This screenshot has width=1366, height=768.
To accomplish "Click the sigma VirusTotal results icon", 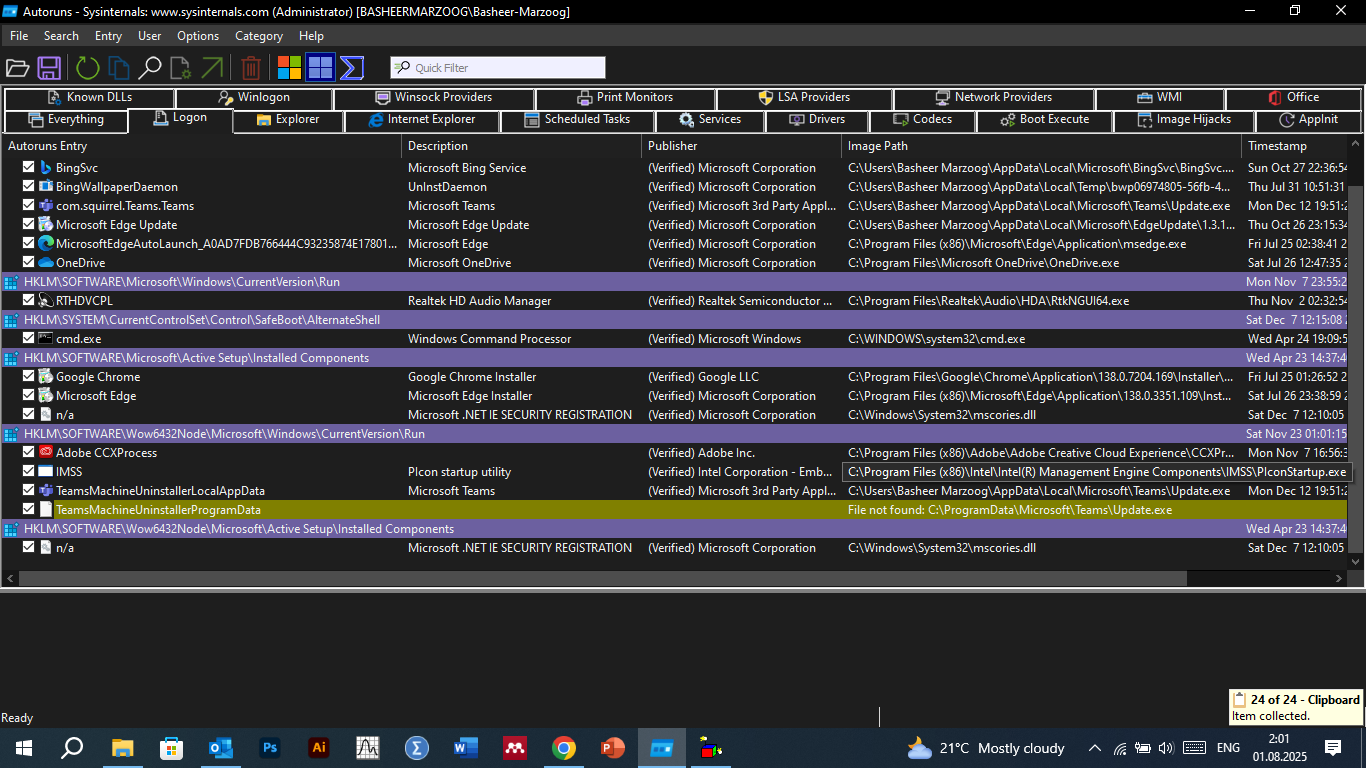I will (352, 67).
